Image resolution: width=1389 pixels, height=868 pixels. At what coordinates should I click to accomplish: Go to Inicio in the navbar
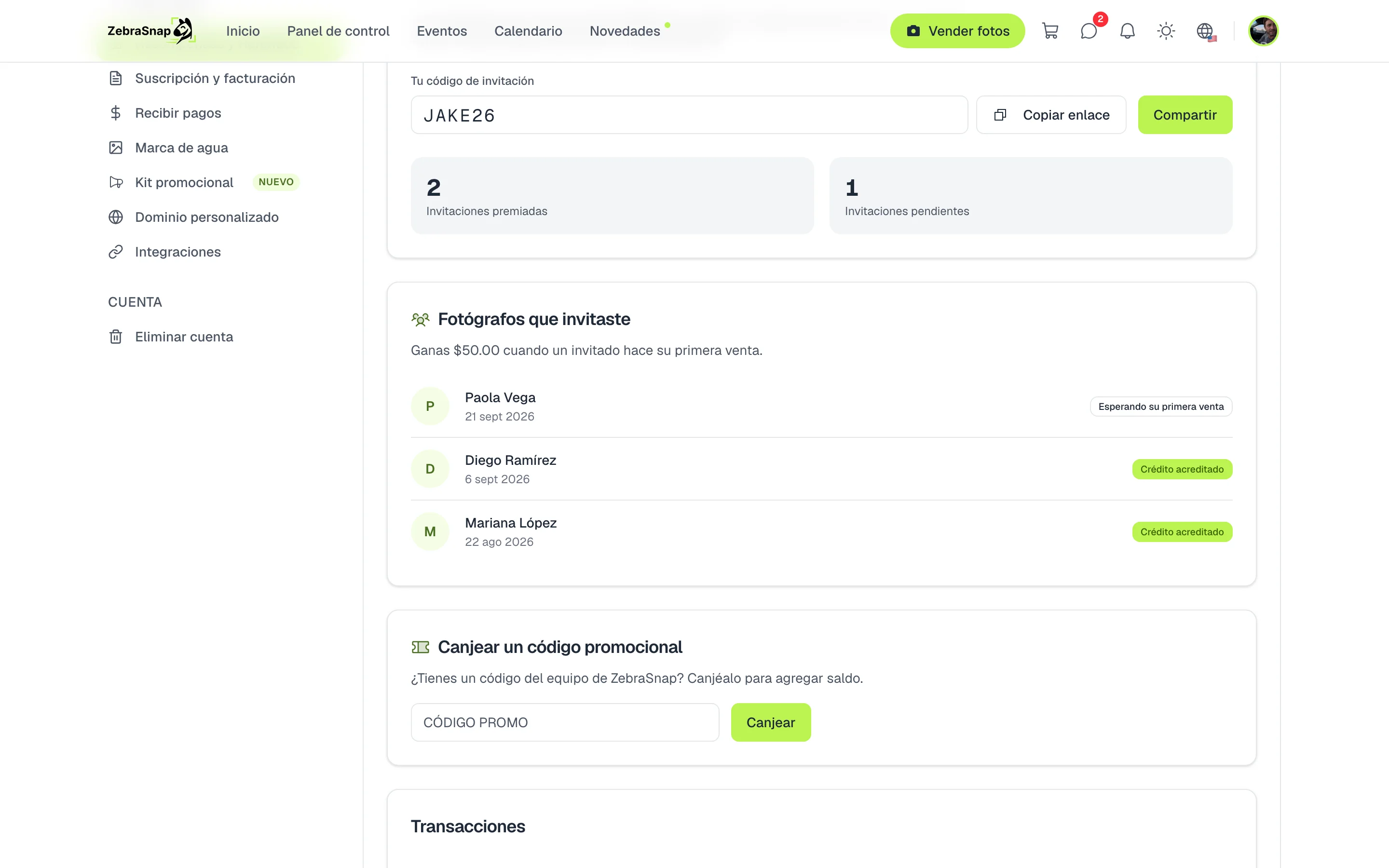click(243, 31)
